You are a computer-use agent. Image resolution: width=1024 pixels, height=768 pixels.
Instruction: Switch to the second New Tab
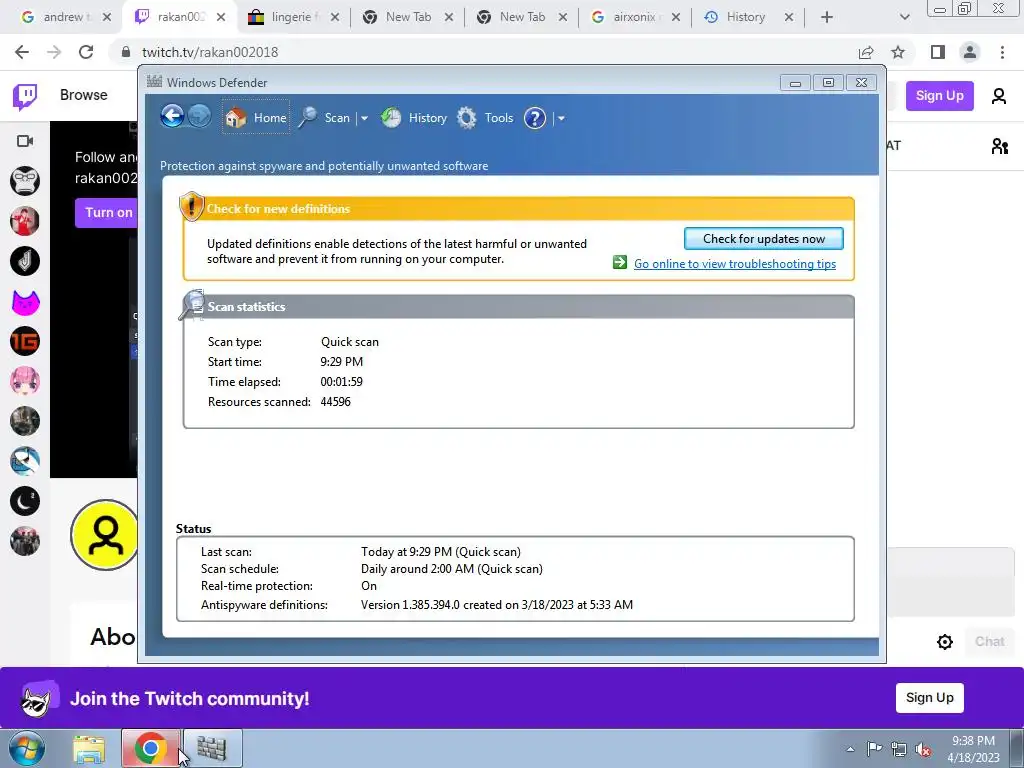coord(521,17)
